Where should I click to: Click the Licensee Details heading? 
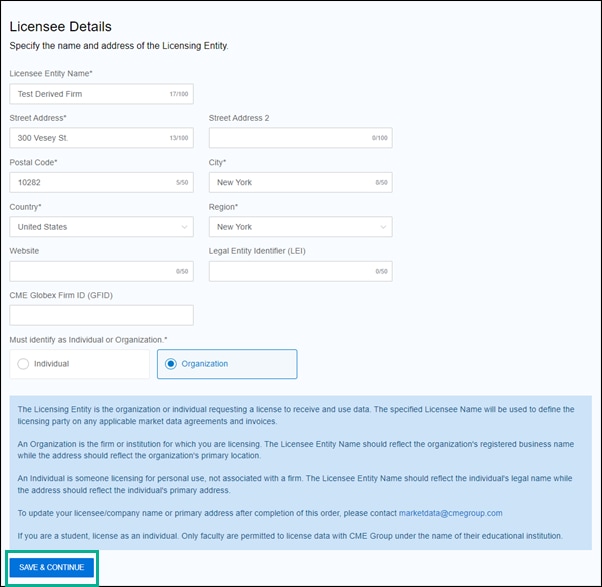point(60,27)
